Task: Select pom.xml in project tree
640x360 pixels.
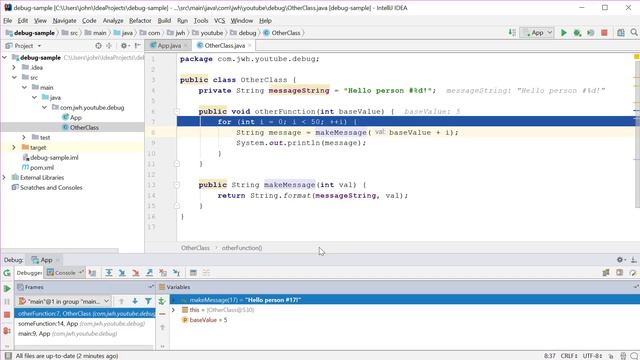Action: click(x=42, y=167)
